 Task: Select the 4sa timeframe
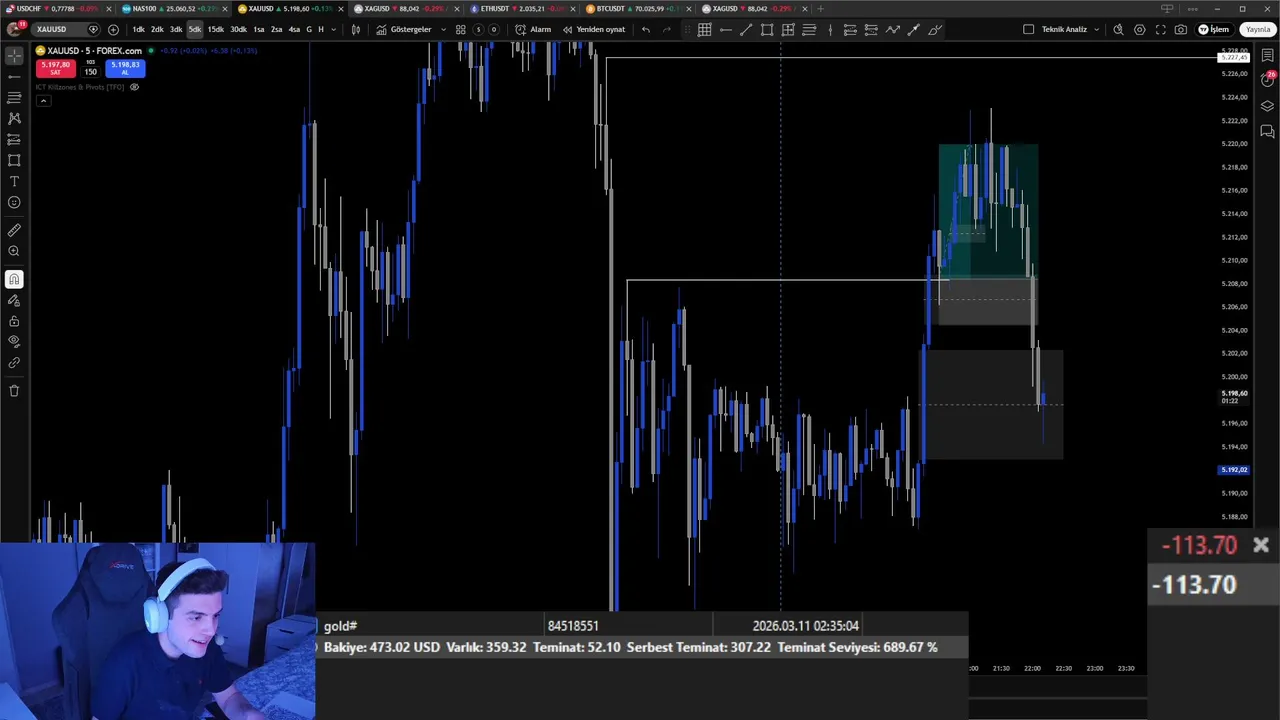(x=294, y=29)
